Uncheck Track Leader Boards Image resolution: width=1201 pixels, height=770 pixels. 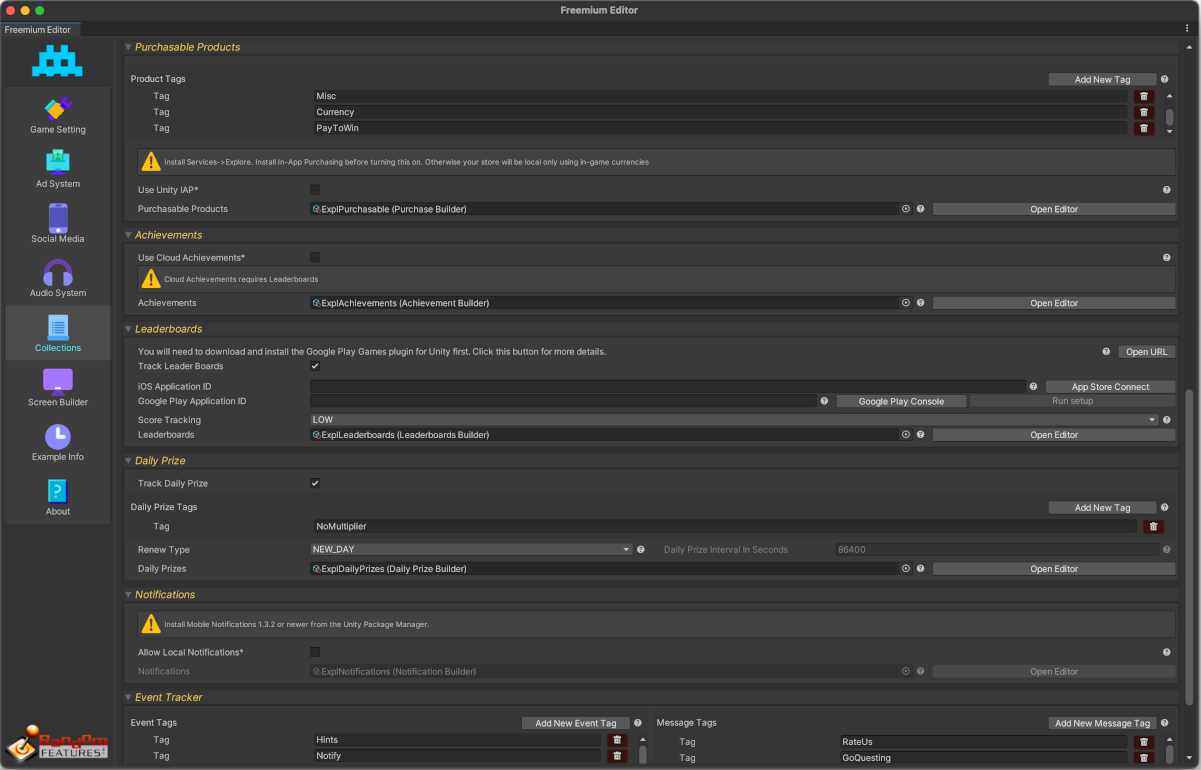click(315, 366)
